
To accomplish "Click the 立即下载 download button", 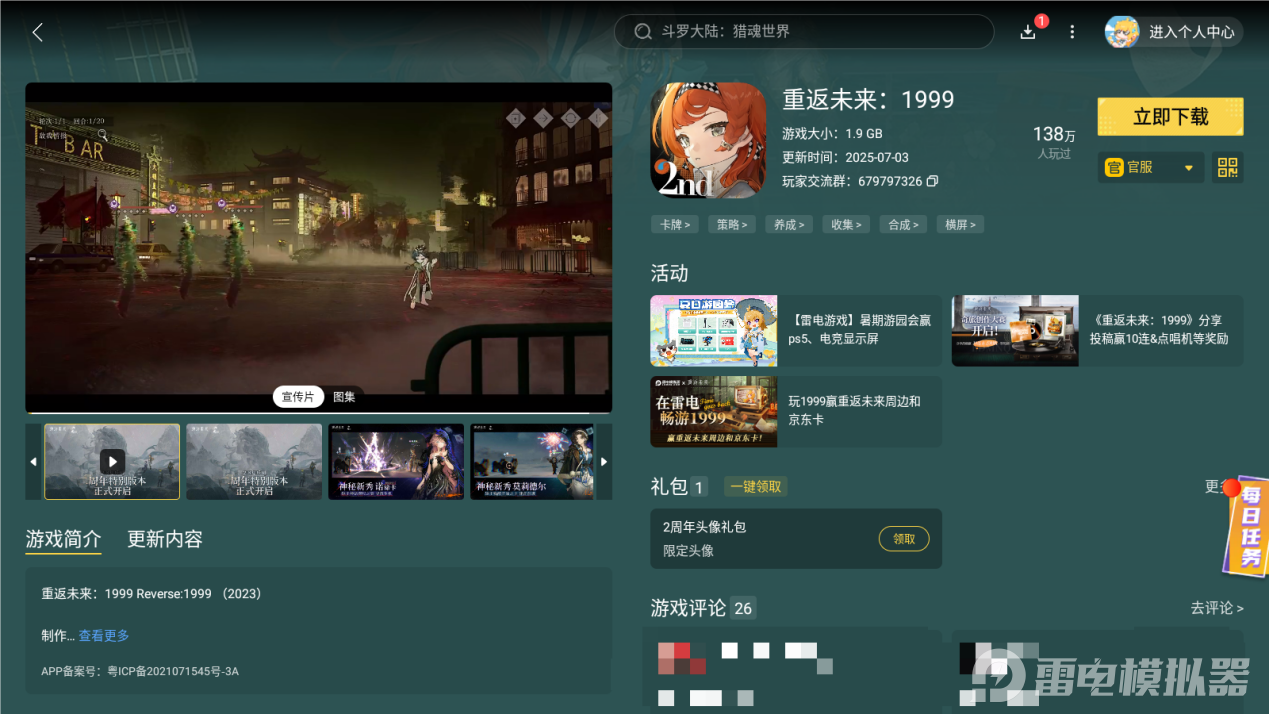I will click(1170, 116).
